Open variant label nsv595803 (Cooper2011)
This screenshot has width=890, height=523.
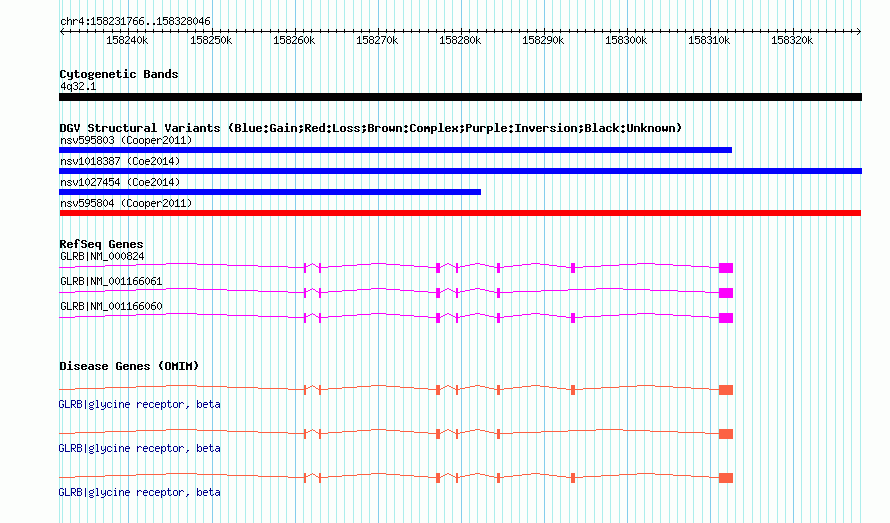coord(126,140)
